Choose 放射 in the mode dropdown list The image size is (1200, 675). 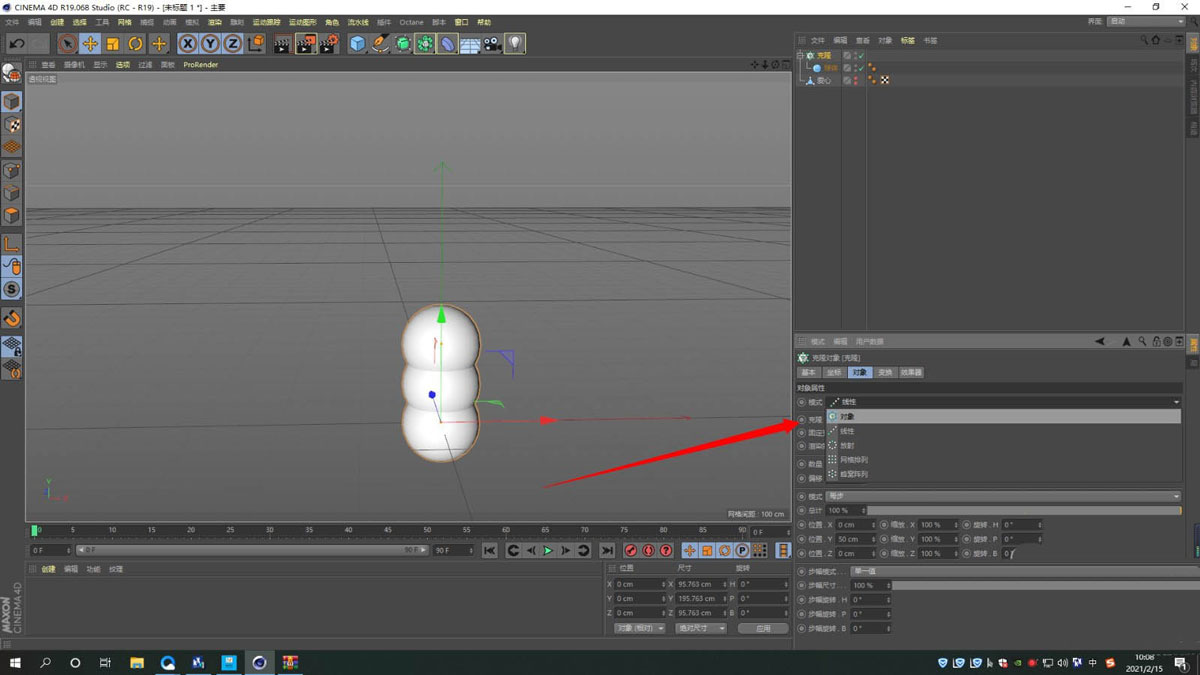847,445
